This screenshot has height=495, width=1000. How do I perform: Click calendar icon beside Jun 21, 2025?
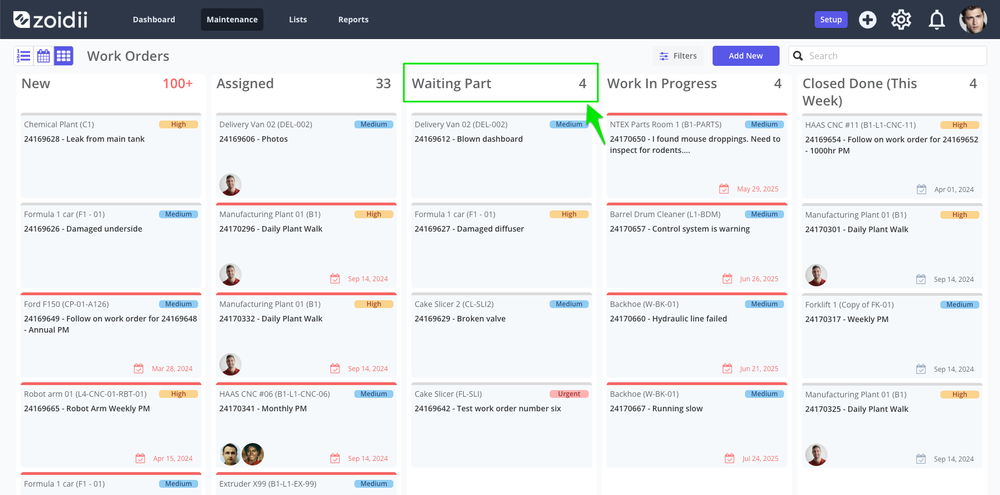click(727, 369)
